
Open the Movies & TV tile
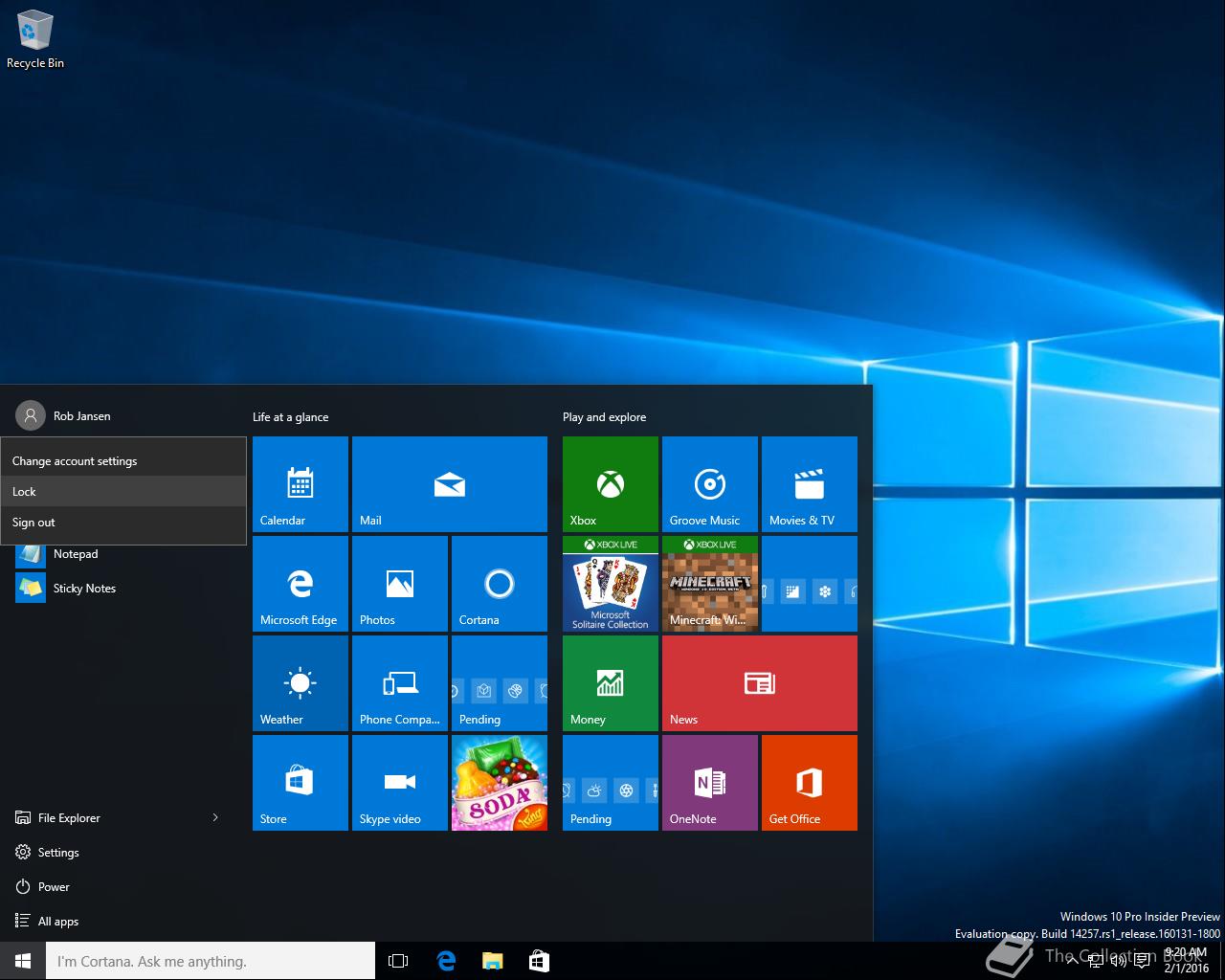pos(810,484)
